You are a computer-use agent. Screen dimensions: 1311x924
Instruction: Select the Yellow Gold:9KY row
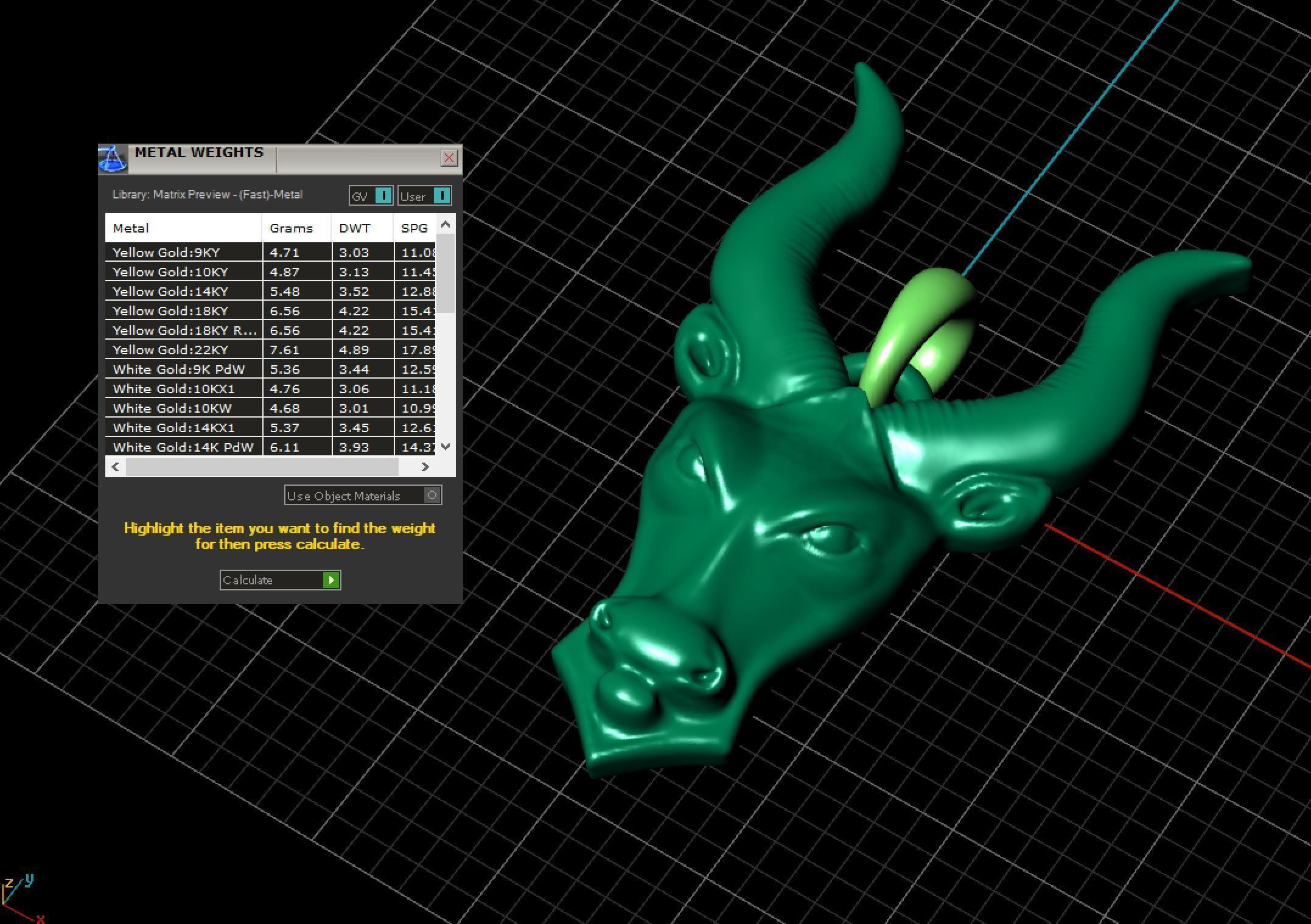271,253
